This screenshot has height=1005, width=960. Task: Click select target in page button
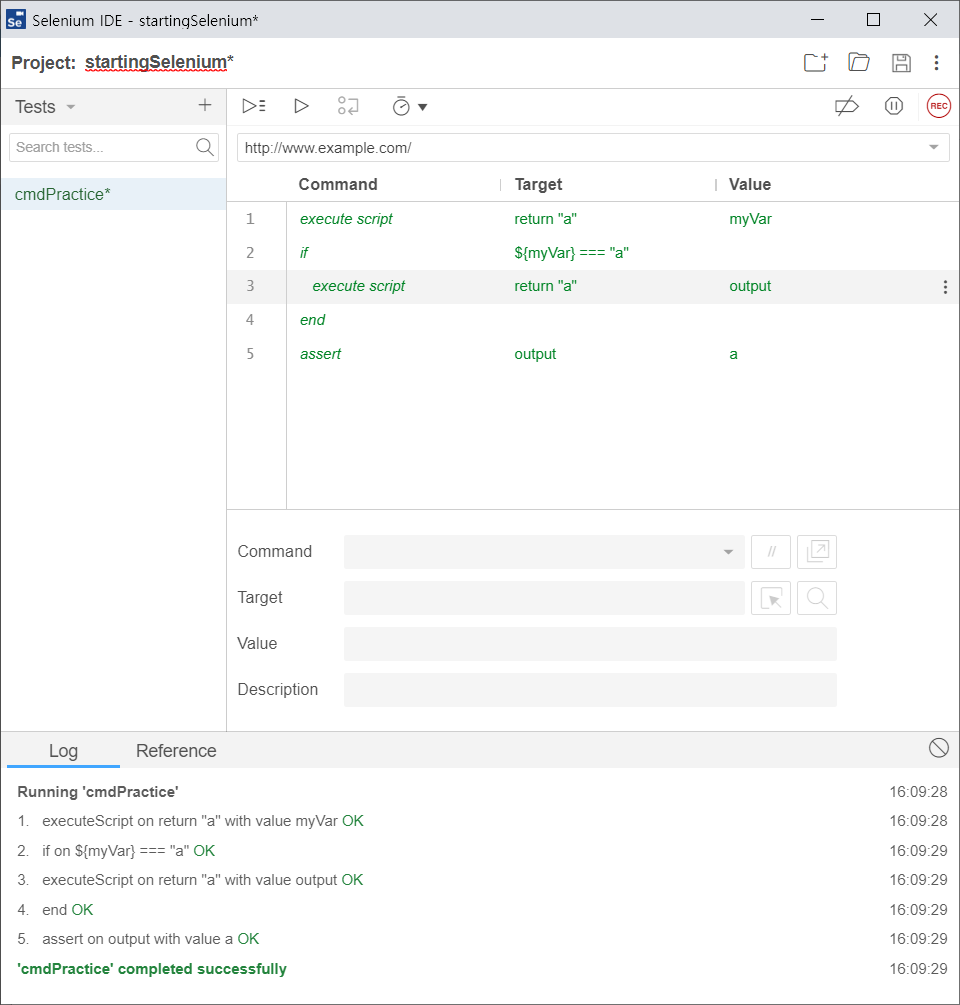(x=771, y=598)
